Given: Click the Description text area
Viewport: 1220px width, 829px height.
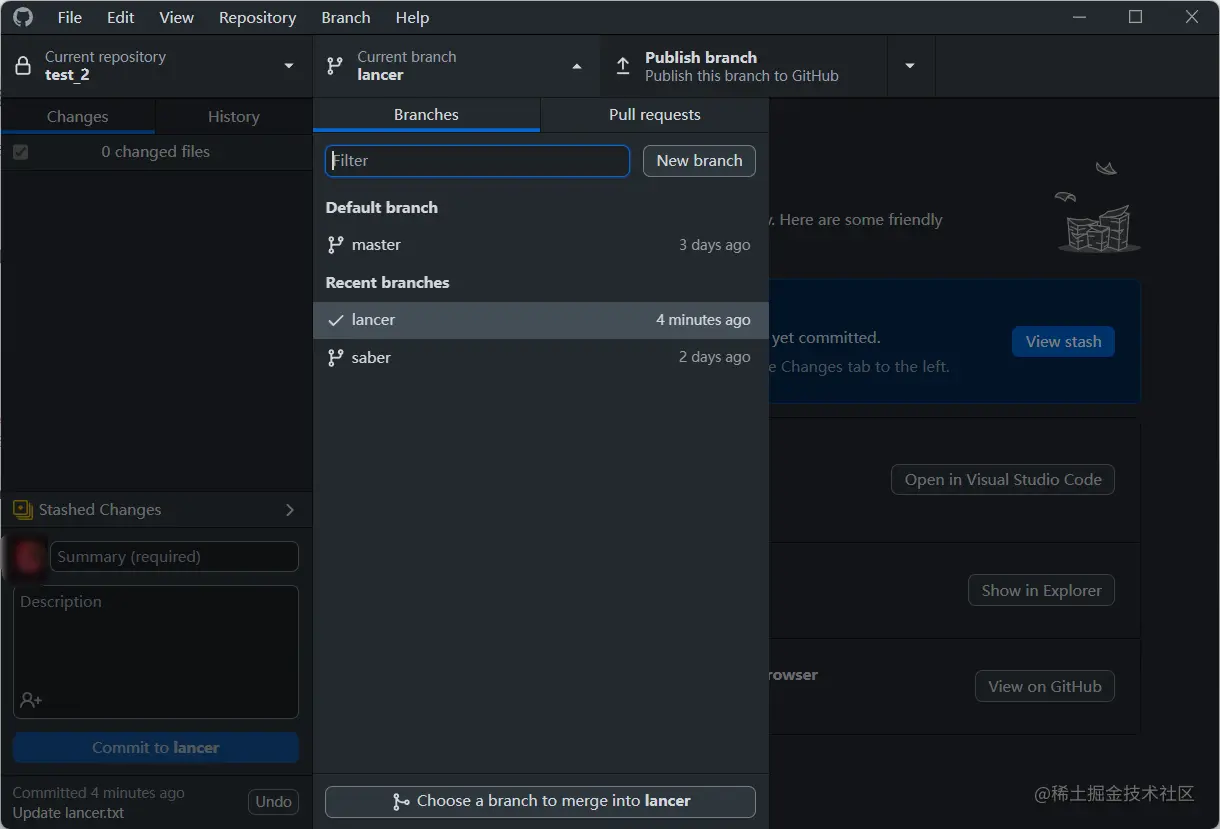Looking at the screenshot, I should pyautogui.click(x=156, y=652).
